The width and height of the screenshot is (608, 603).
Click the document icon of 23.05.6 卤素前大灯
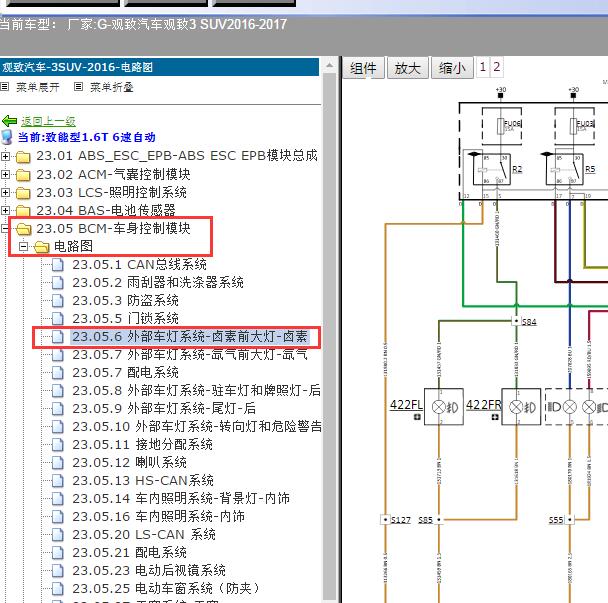coord(58,337)
